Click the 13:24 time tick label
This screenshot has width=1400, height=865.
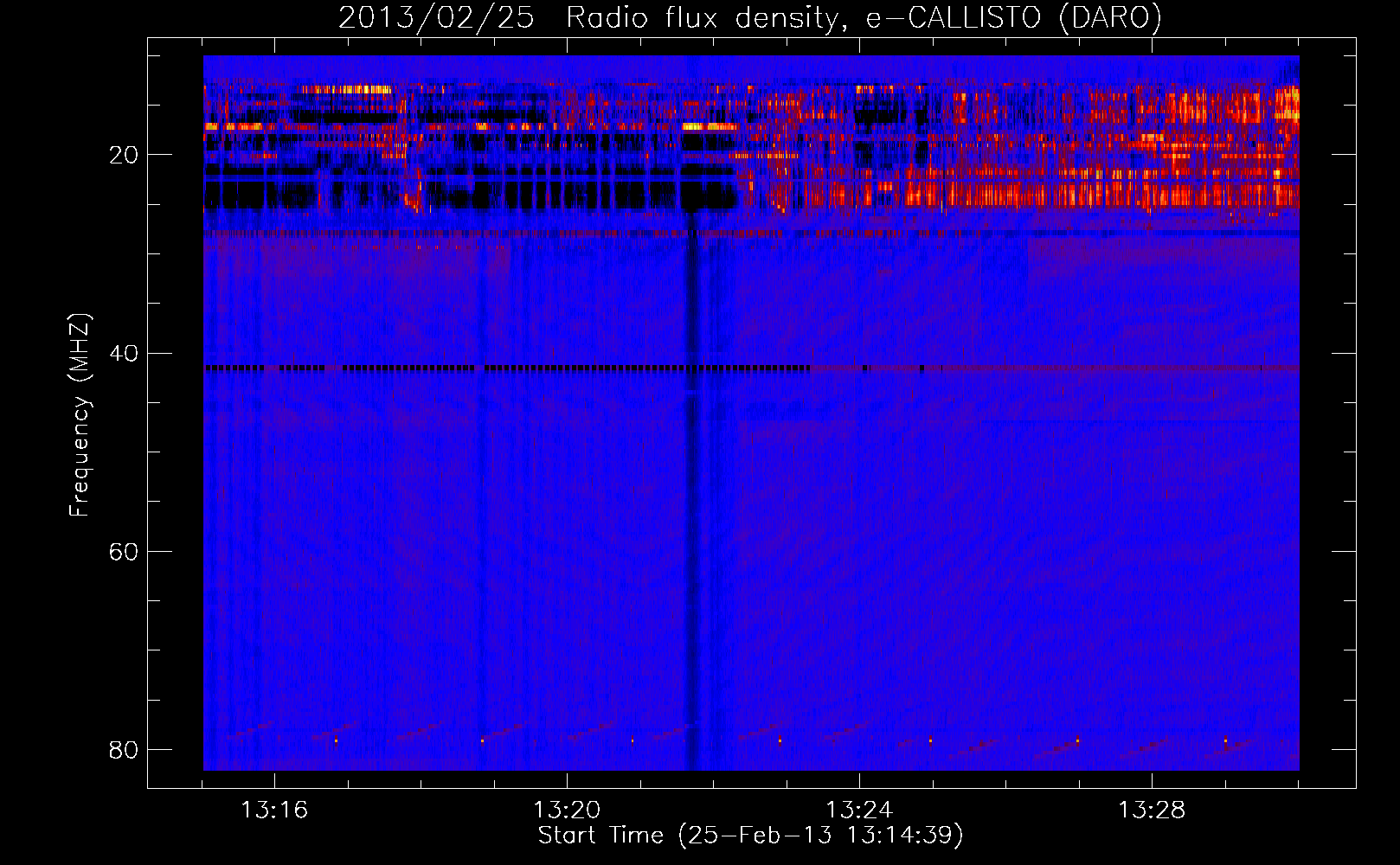click(x=859, y=811)
